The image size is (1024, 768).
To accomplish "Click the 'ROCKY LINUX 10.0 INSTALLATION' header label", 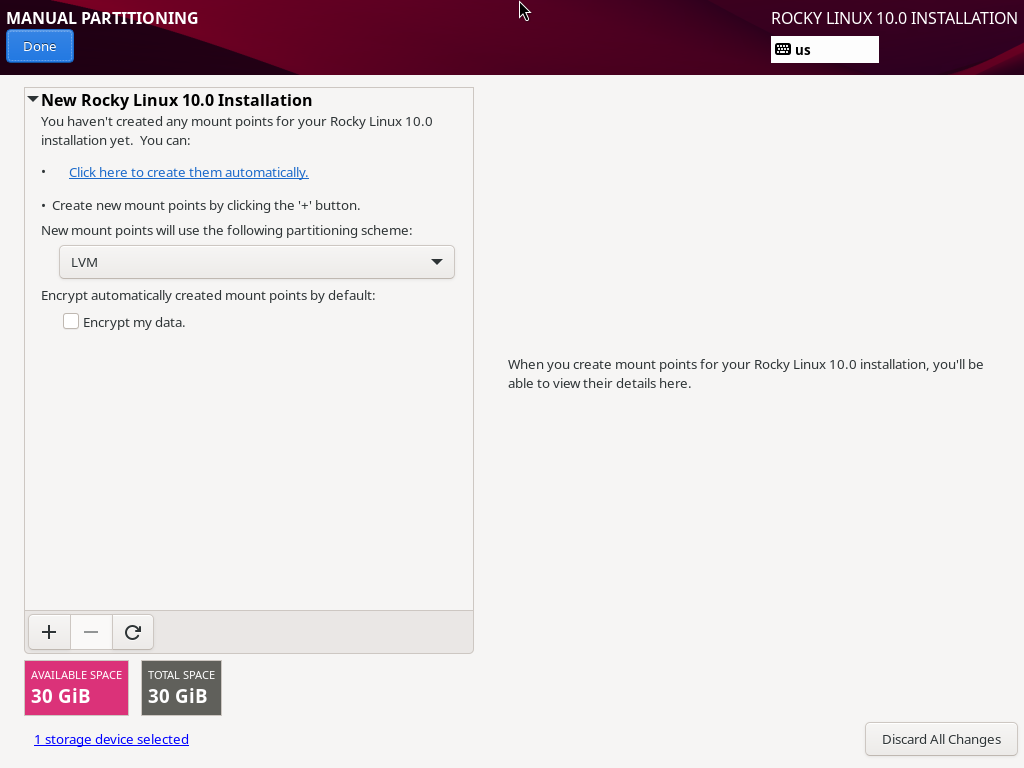I will coord(894,18).
